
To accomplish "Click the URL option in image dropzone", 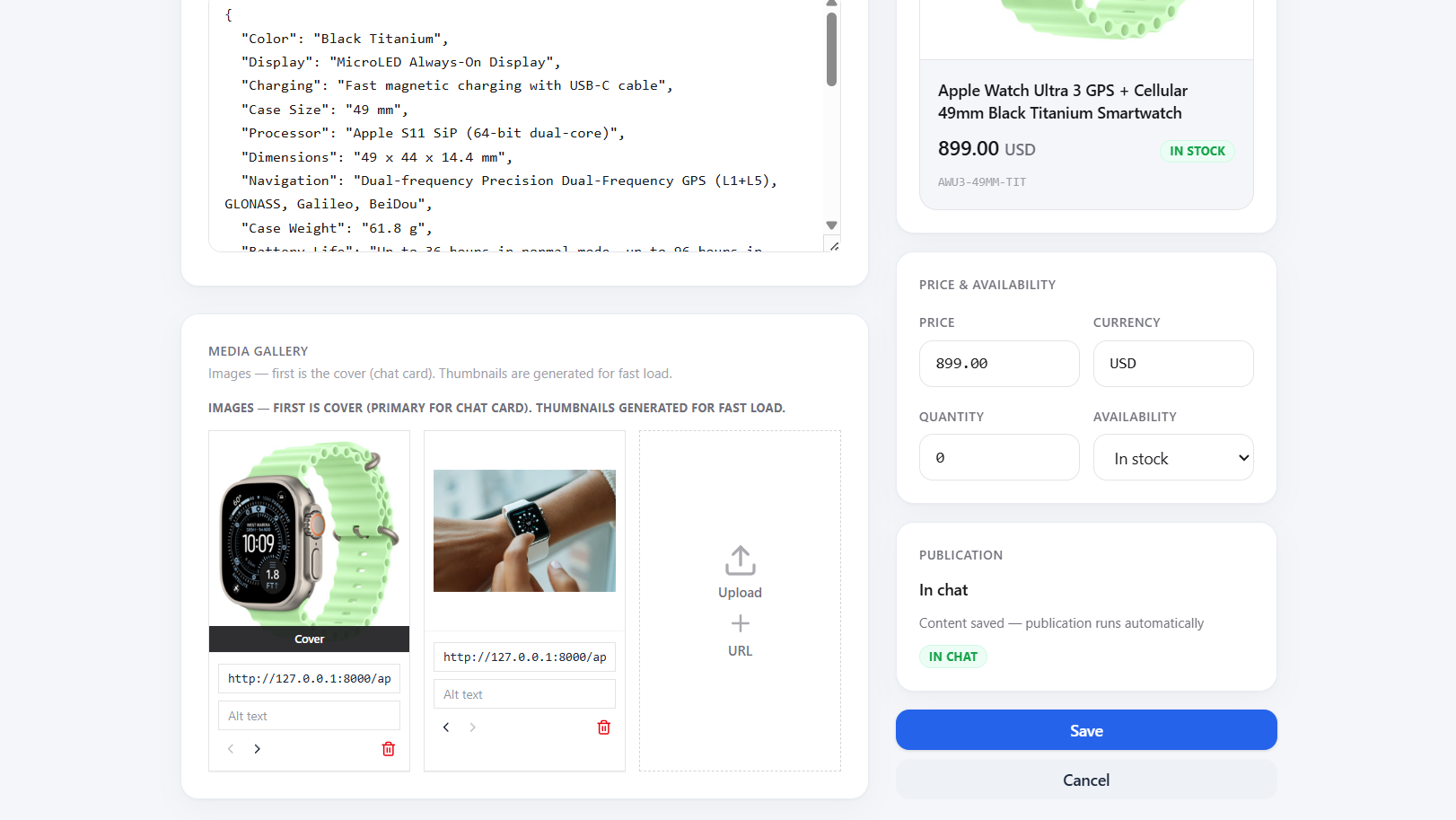I will tap(741, 651).
